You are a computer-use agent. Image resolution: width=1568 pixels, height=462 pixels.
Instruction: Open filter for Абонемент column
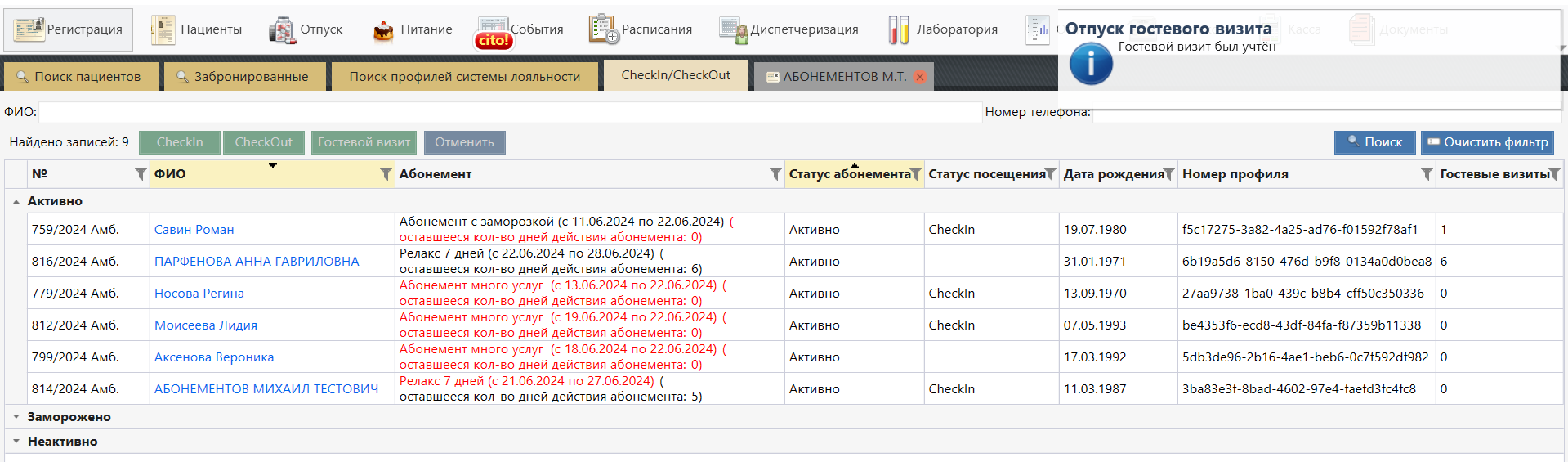coord(775,174)
